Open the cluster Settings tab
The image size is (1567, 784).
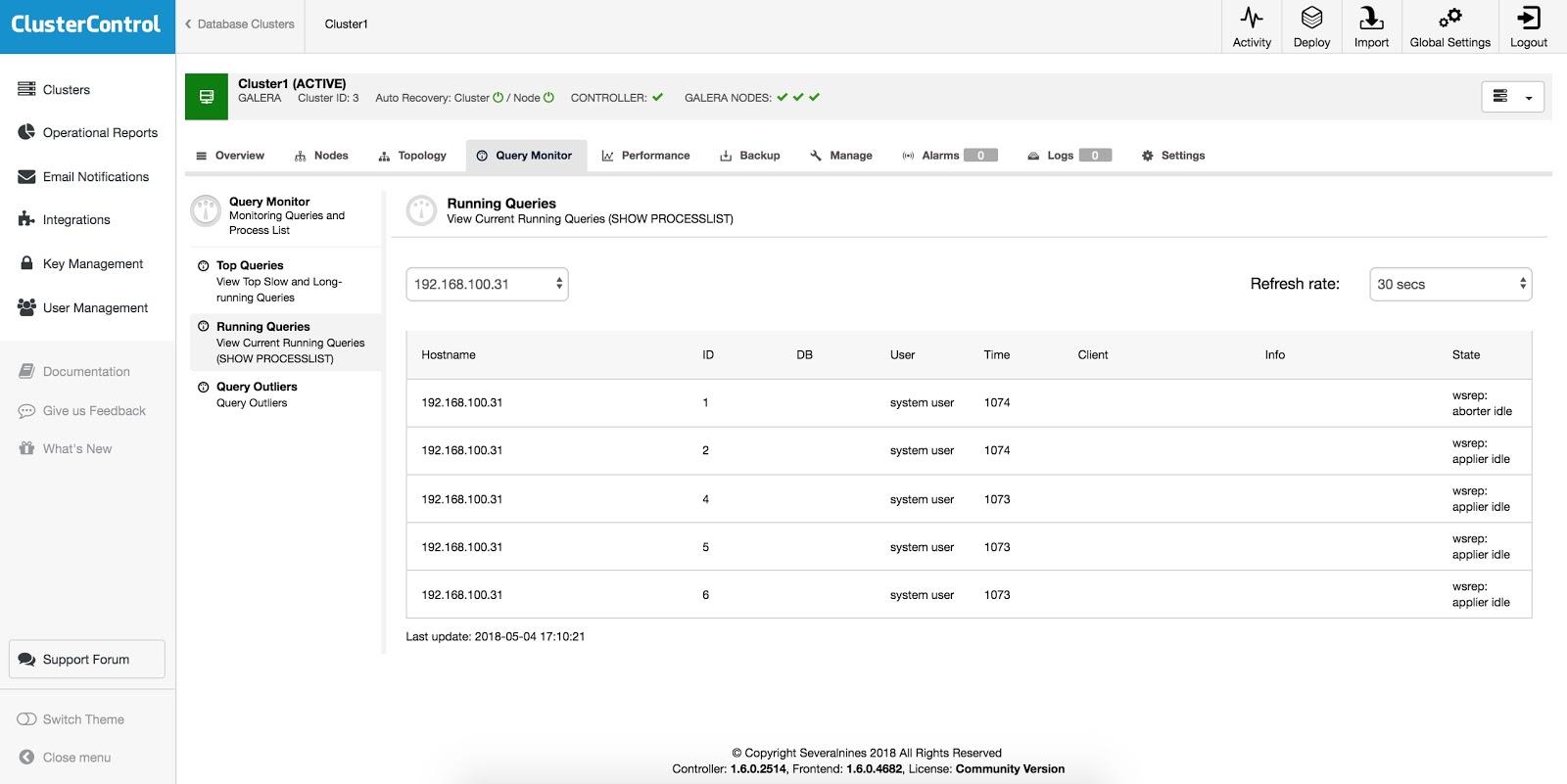point(1173,156)
